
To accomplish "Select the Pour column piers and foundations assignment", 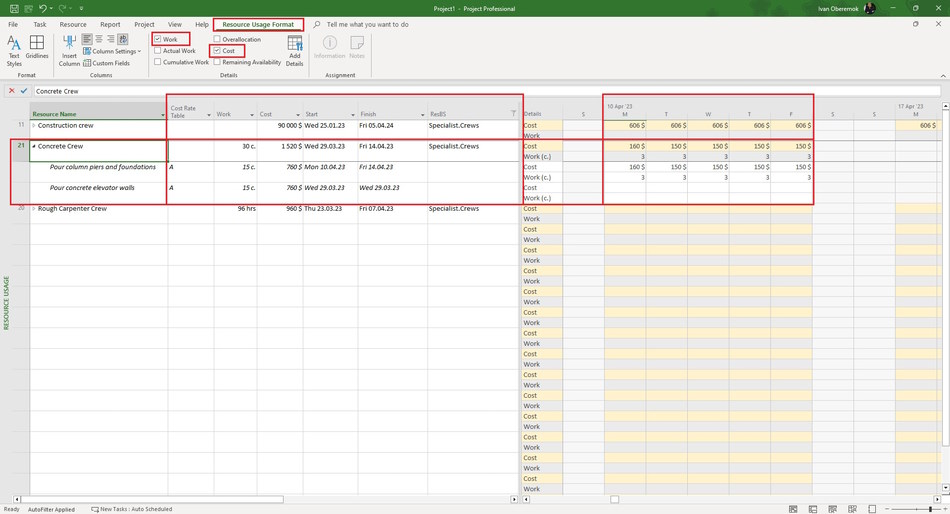I will click(102, 167).
